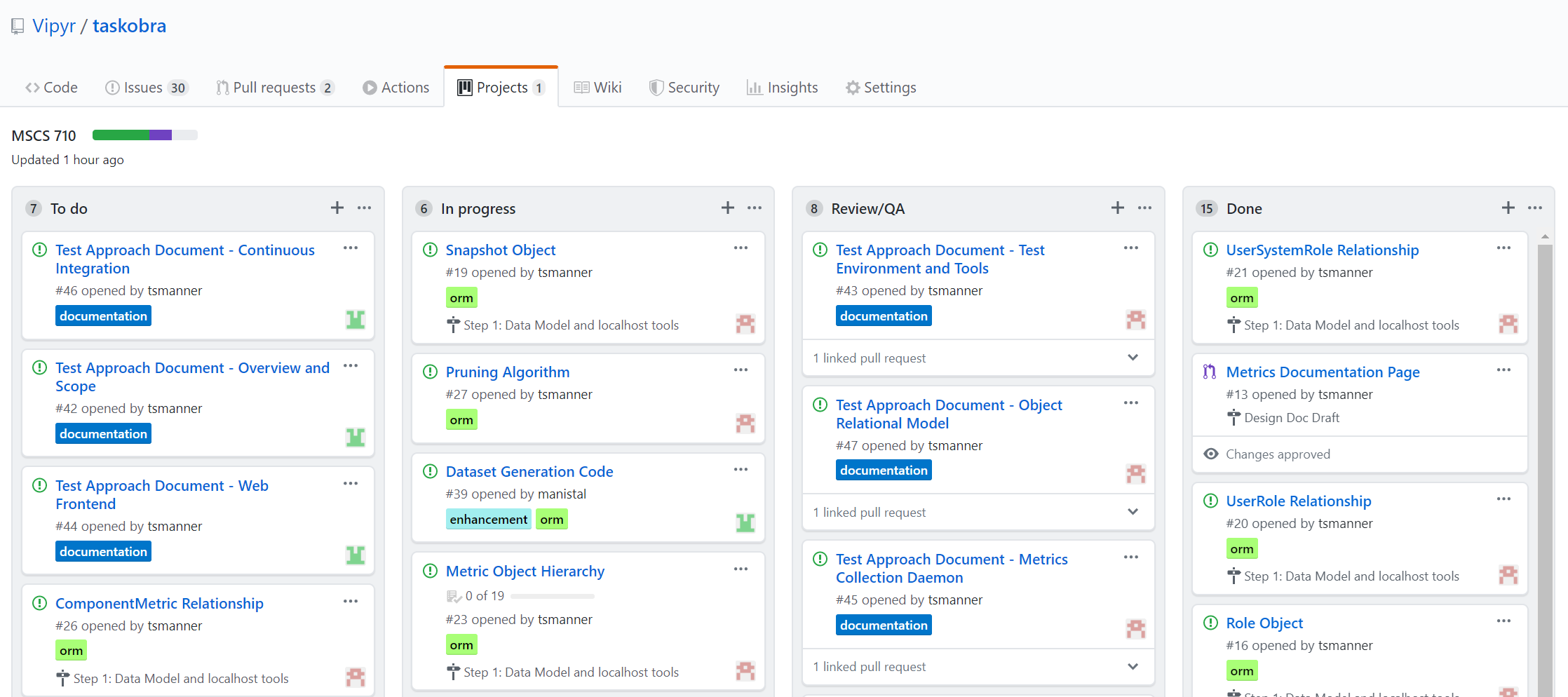
Task: Open card menu for Role Object
Action: click(x=1504, y=621)
